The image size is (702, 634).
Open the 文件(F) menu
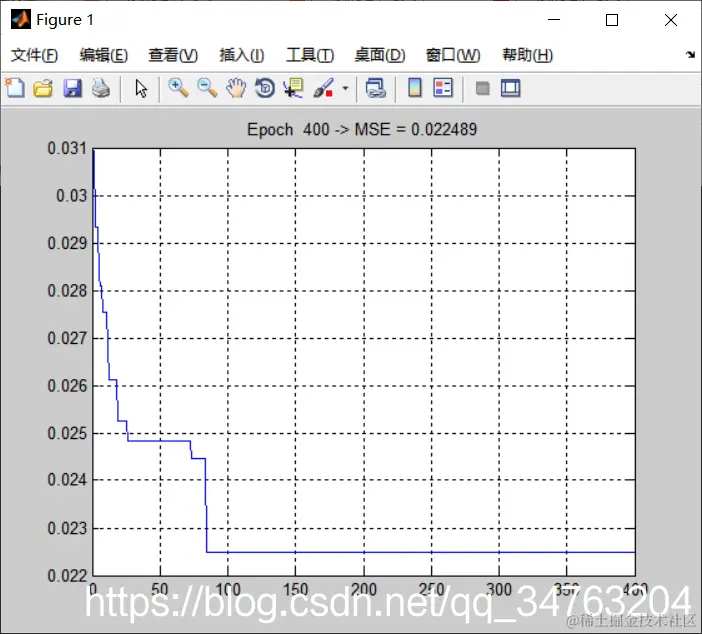pyautogui.click(x=34, y=55)
